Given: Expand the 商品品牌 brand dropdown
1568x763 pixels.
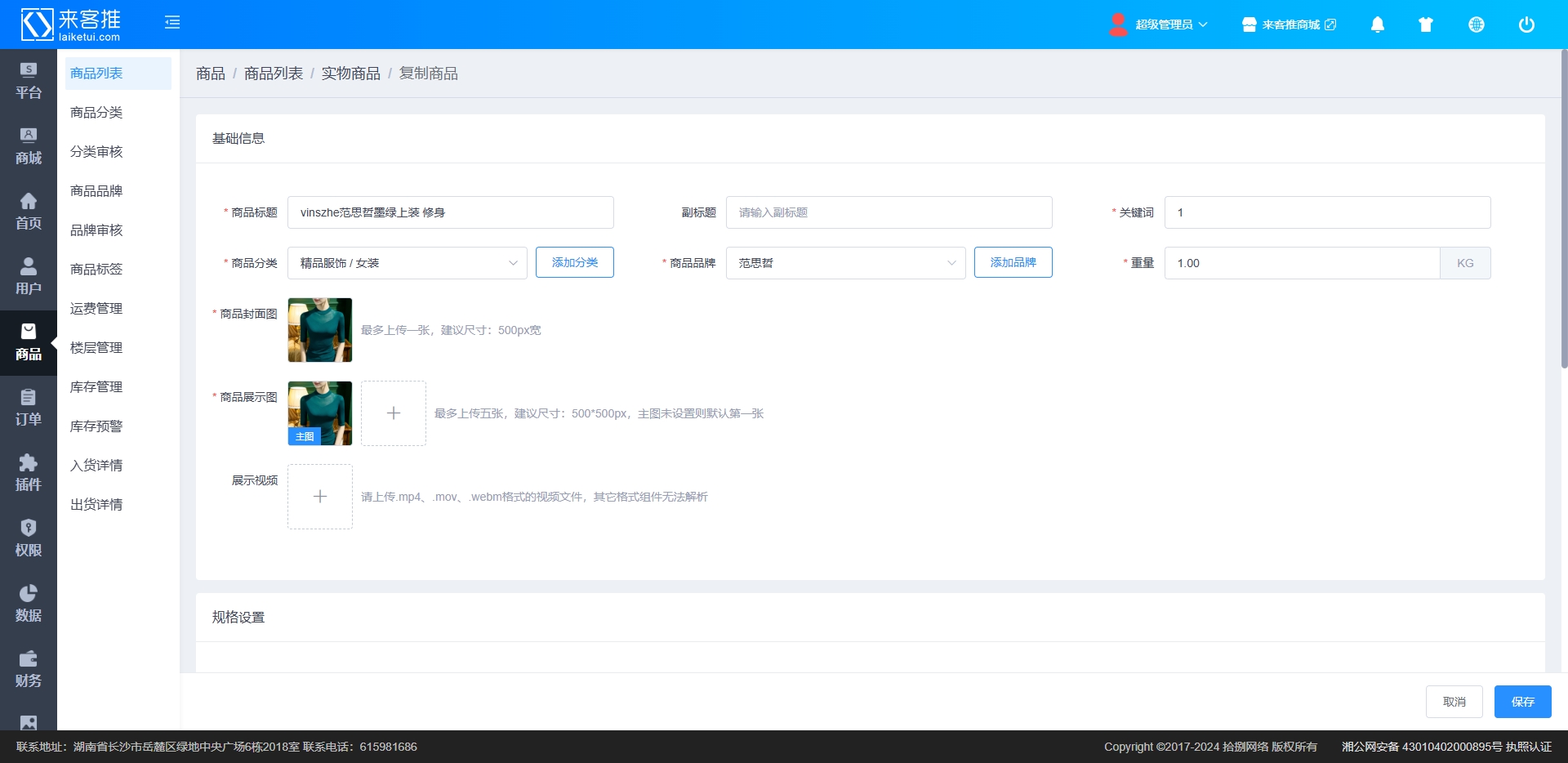Looking at the screenshot, I should (x=845, y=263).
